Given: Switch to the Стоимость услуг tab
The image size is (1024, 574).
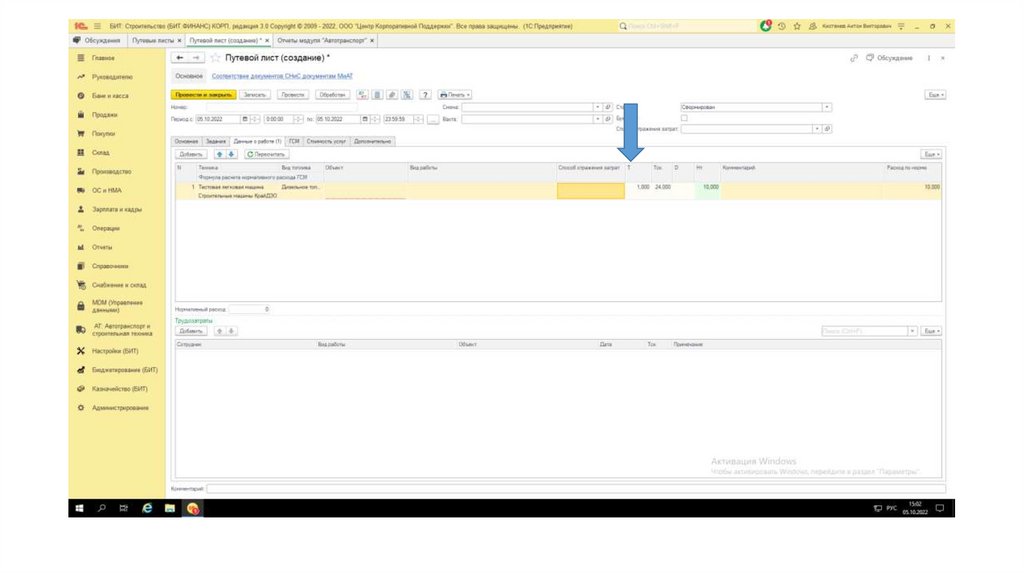Looking at the screenshot, I should coord(326,142).
